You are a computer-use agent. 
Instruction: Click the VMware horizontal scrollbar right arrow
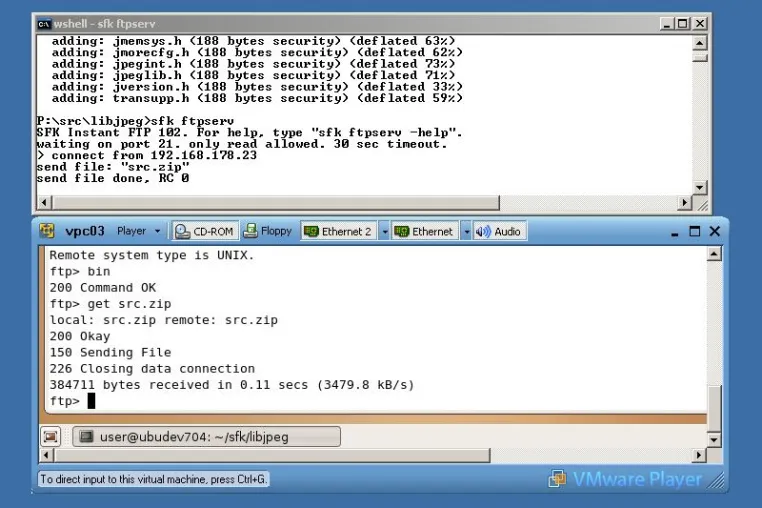point(699,455)
